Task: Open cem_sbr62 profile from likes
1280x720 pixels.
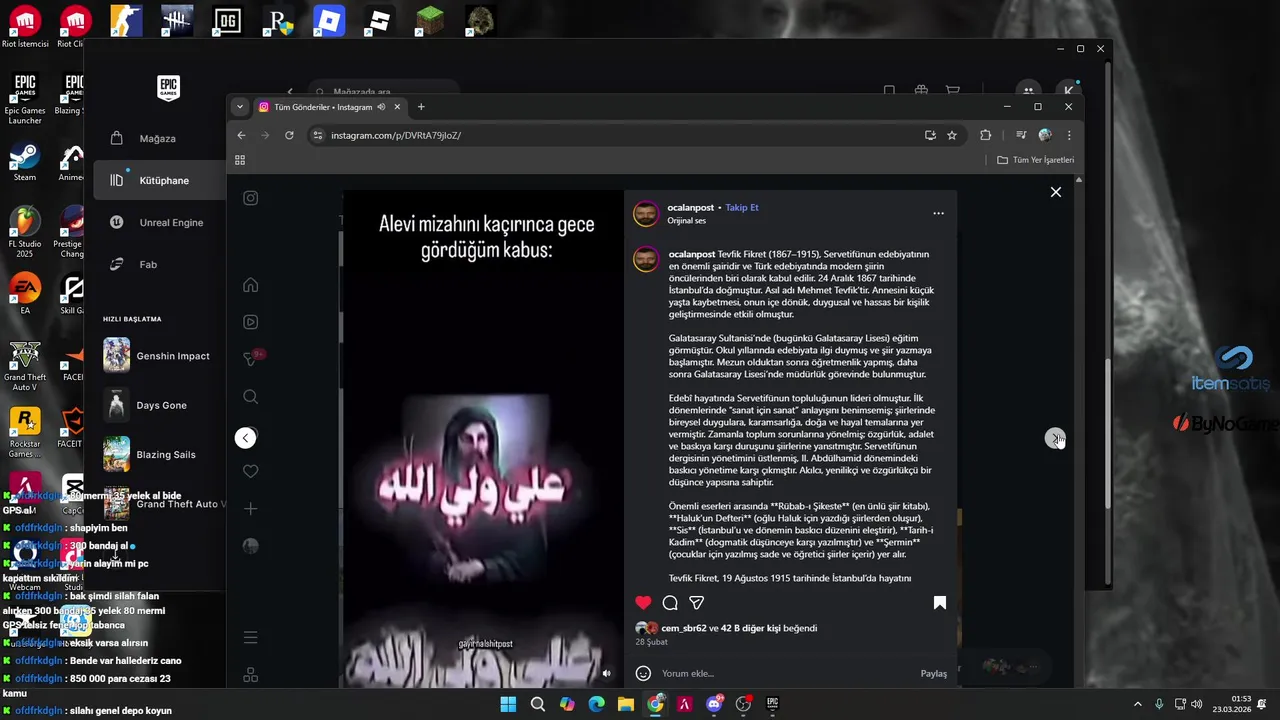Action: coord(684,628)
